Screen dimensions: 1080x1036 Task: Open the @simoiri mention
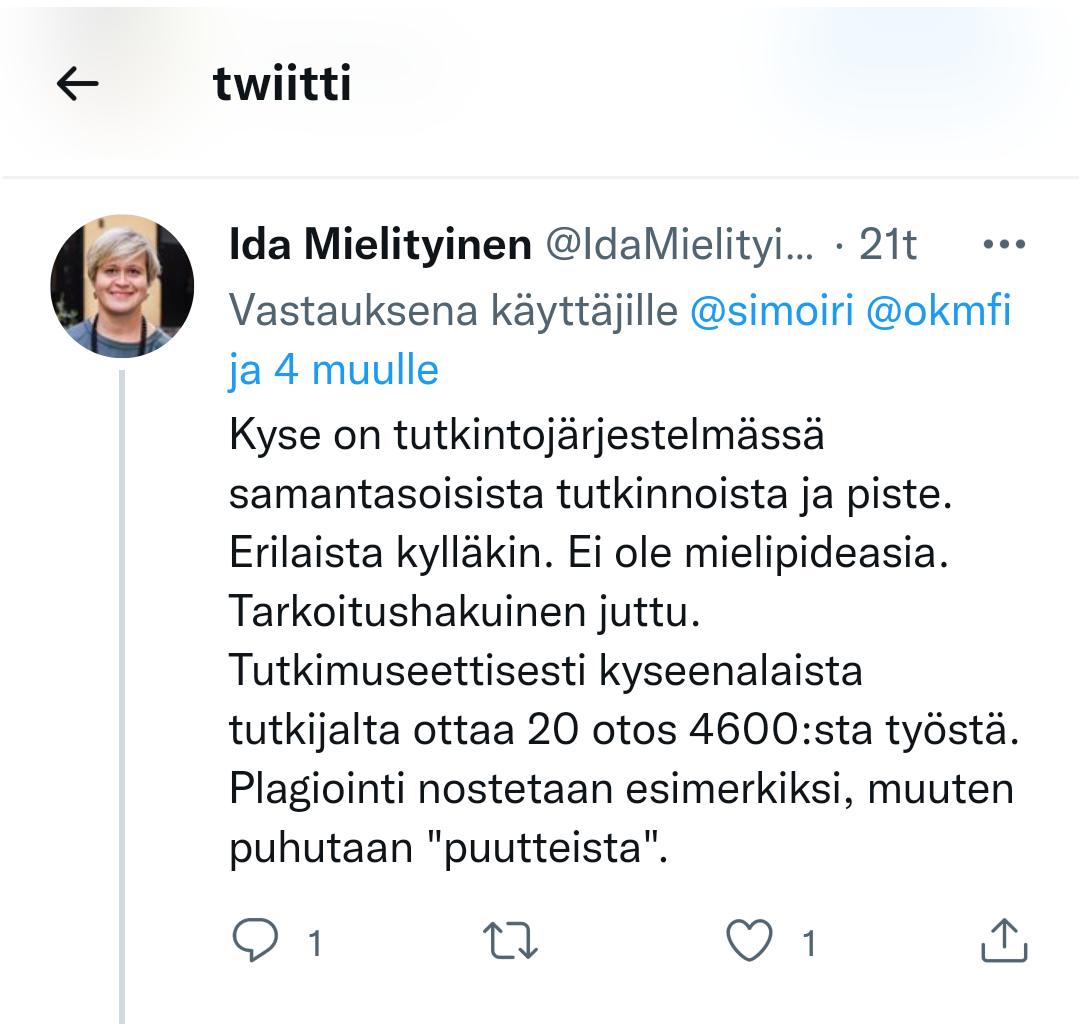point(771,312)
